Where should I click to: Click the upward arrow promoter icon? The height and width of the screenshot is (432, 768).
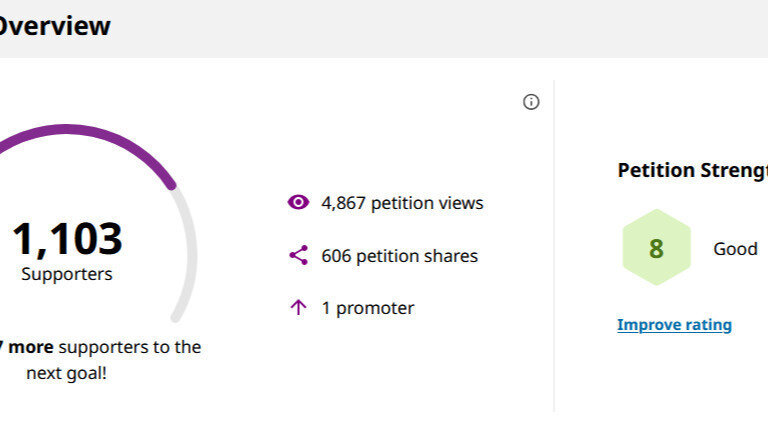298,308
